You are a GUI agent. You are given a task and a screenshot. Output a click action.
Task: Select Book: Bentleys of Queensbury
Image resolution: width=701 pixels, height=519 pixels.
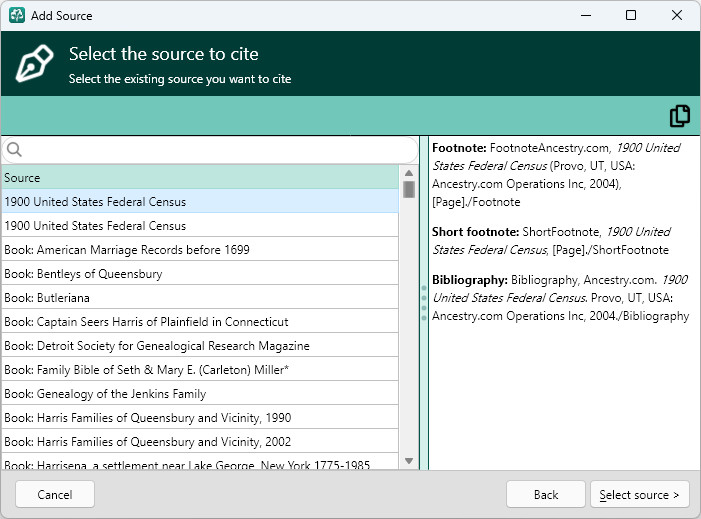tap(200, 274)
